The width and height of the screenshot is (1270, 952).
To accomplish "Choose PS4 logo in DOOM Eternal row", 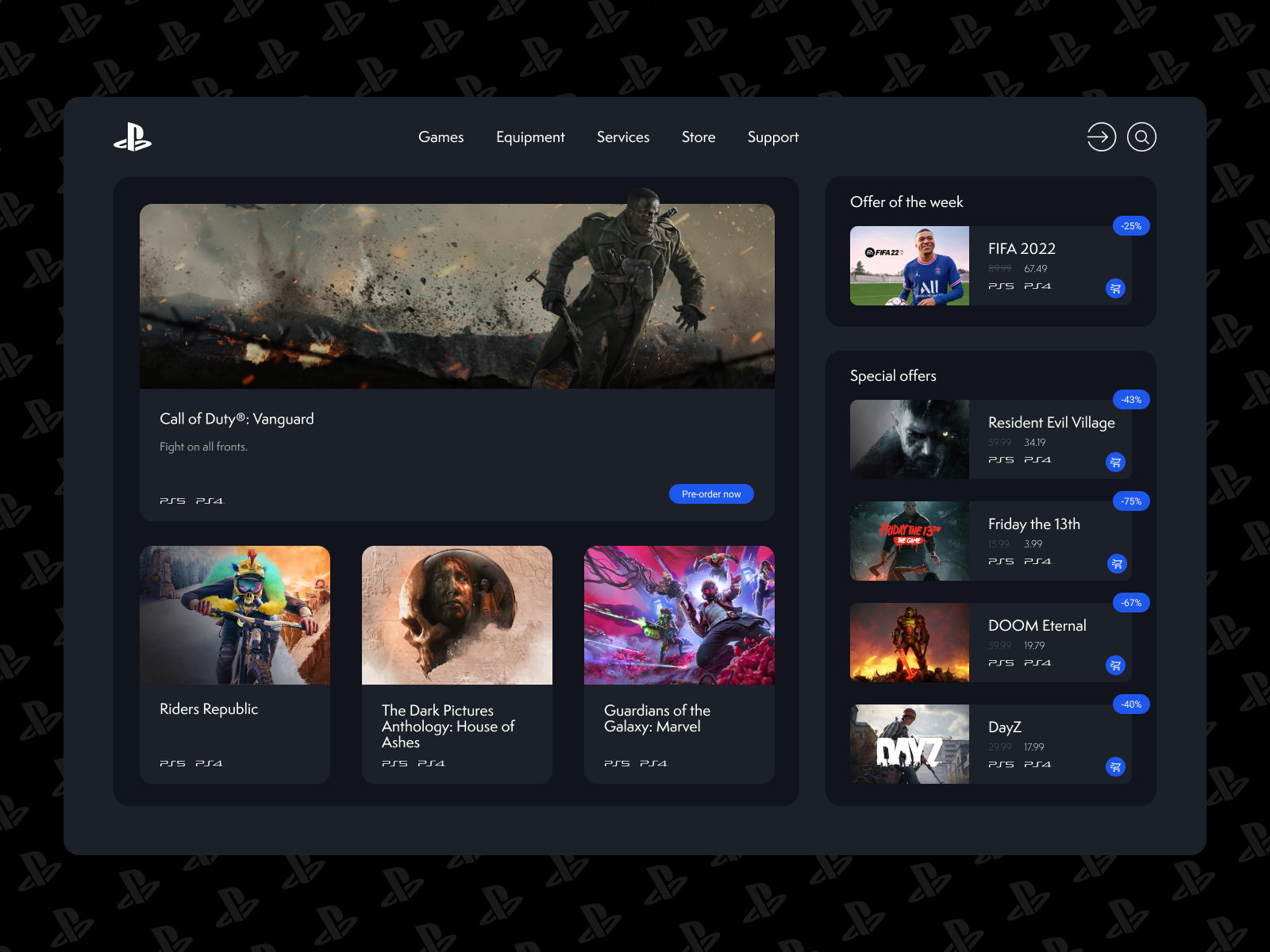I will [x=1037, y=662].
